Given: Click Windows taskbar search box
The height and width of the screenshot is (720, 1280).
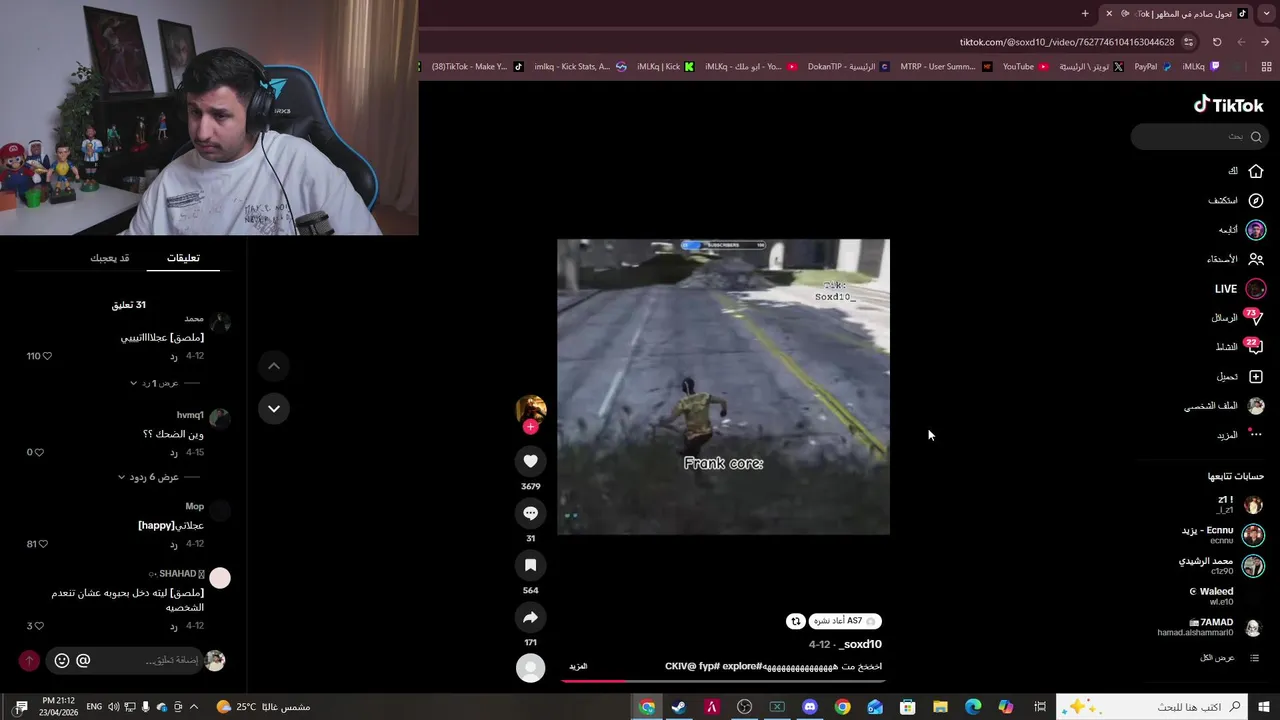Looking at the screenshot, I should [x=1151, y=707].
